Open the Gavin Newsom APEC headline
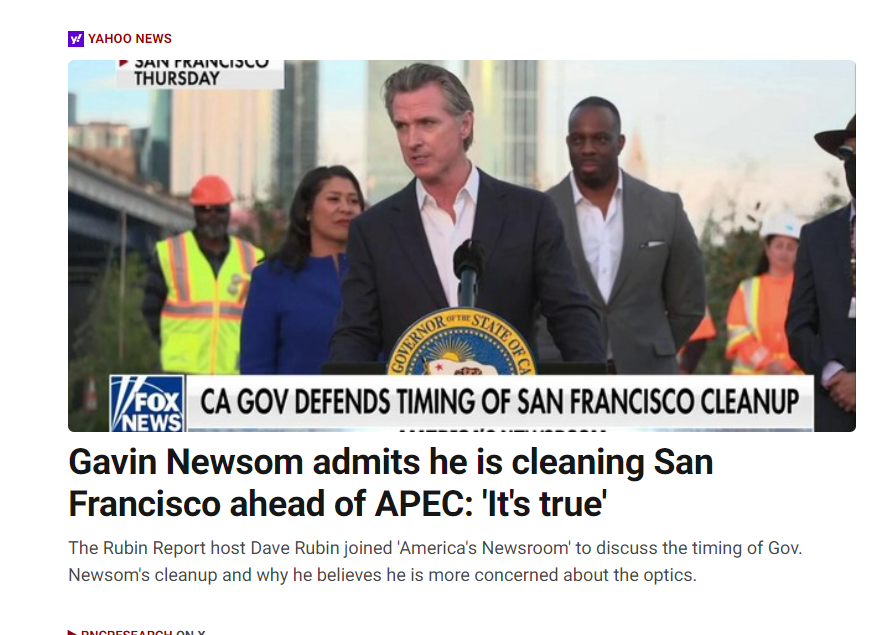This screenshot has width=879, height=635. [x=391, y=483]
